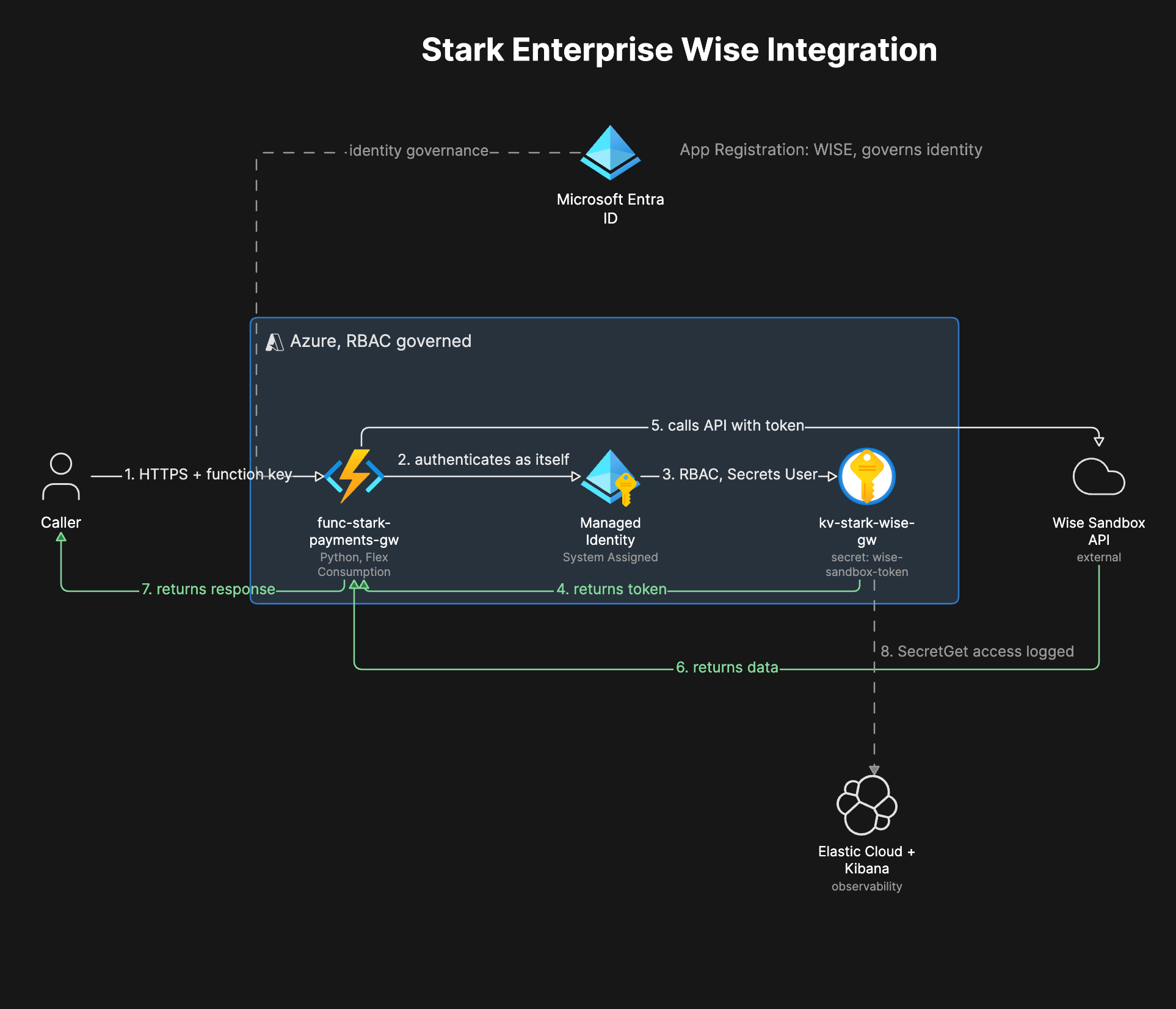Select the 'observability' subtitle
Screen dimensions: 1176x1009
(x=867, y=886)
